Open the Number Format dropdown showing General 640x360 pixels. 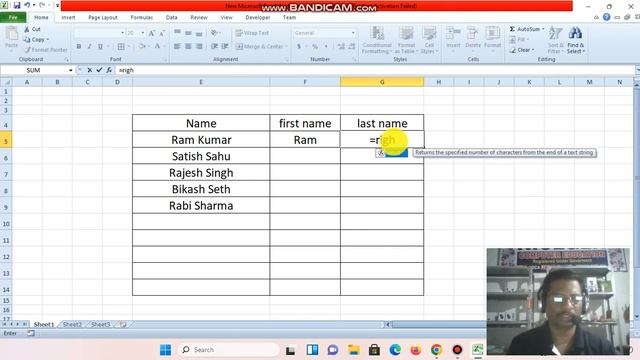click(353, 33)
